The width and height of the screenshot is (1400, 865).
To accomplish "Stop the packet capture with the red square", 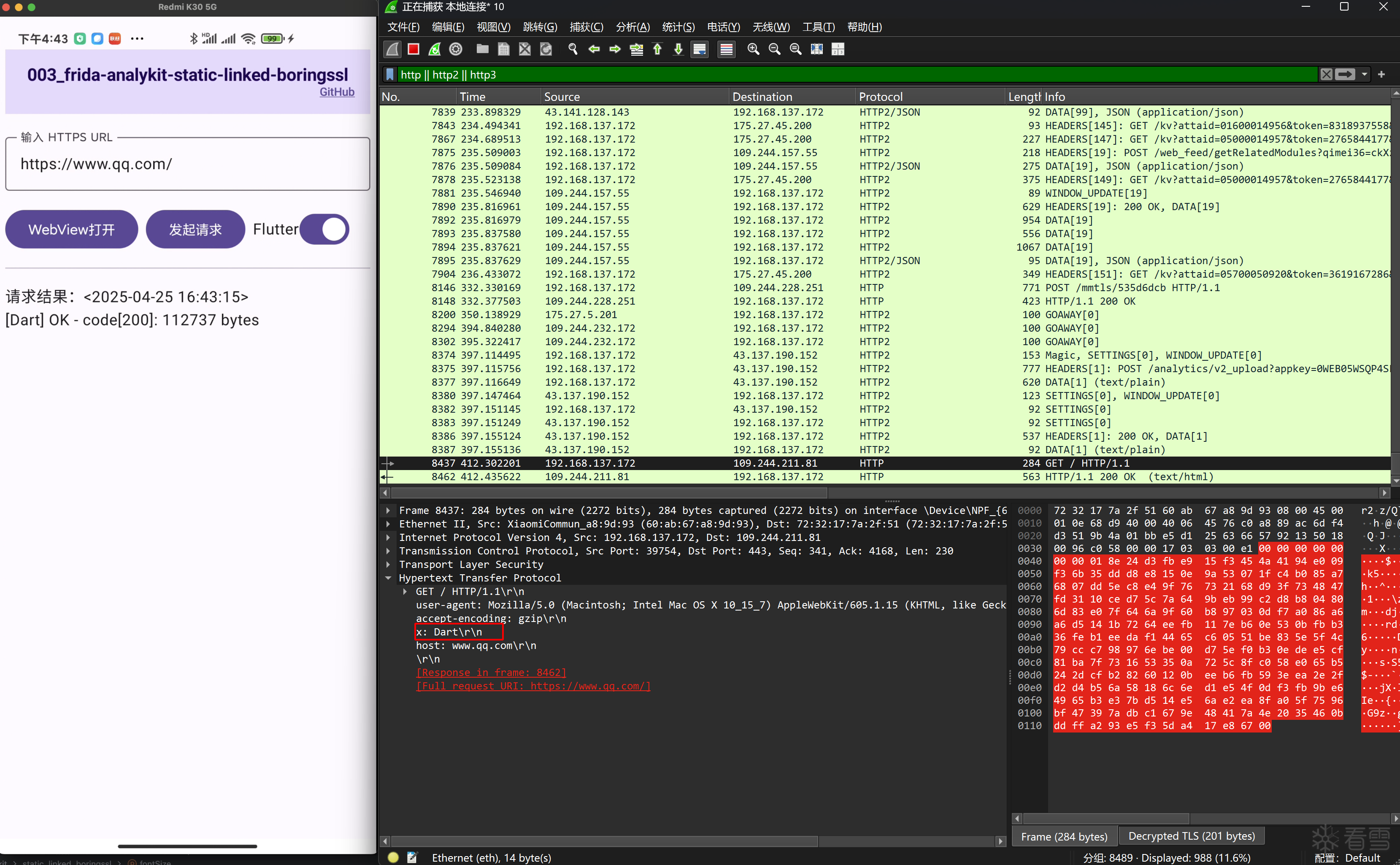I will pyautogui.click(x=413, y=49).
